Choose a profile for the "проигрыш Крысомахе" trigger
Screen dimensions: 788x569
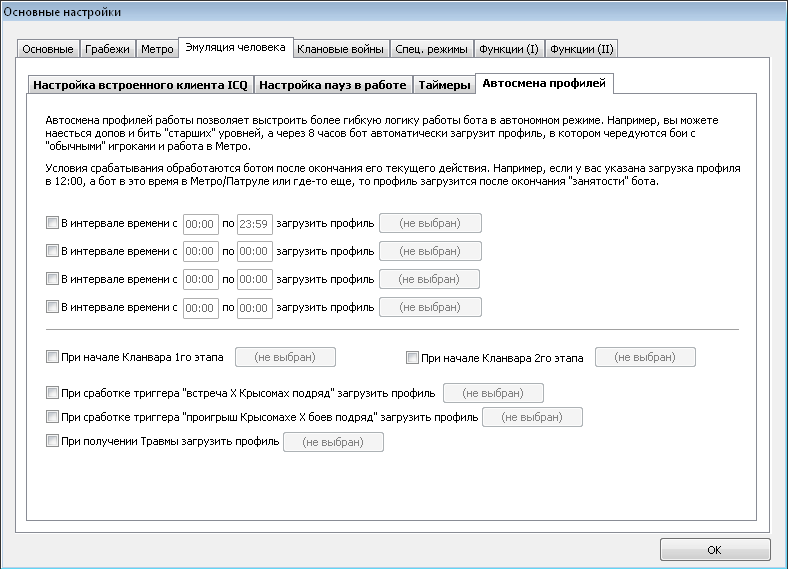(x=532, y=417)
